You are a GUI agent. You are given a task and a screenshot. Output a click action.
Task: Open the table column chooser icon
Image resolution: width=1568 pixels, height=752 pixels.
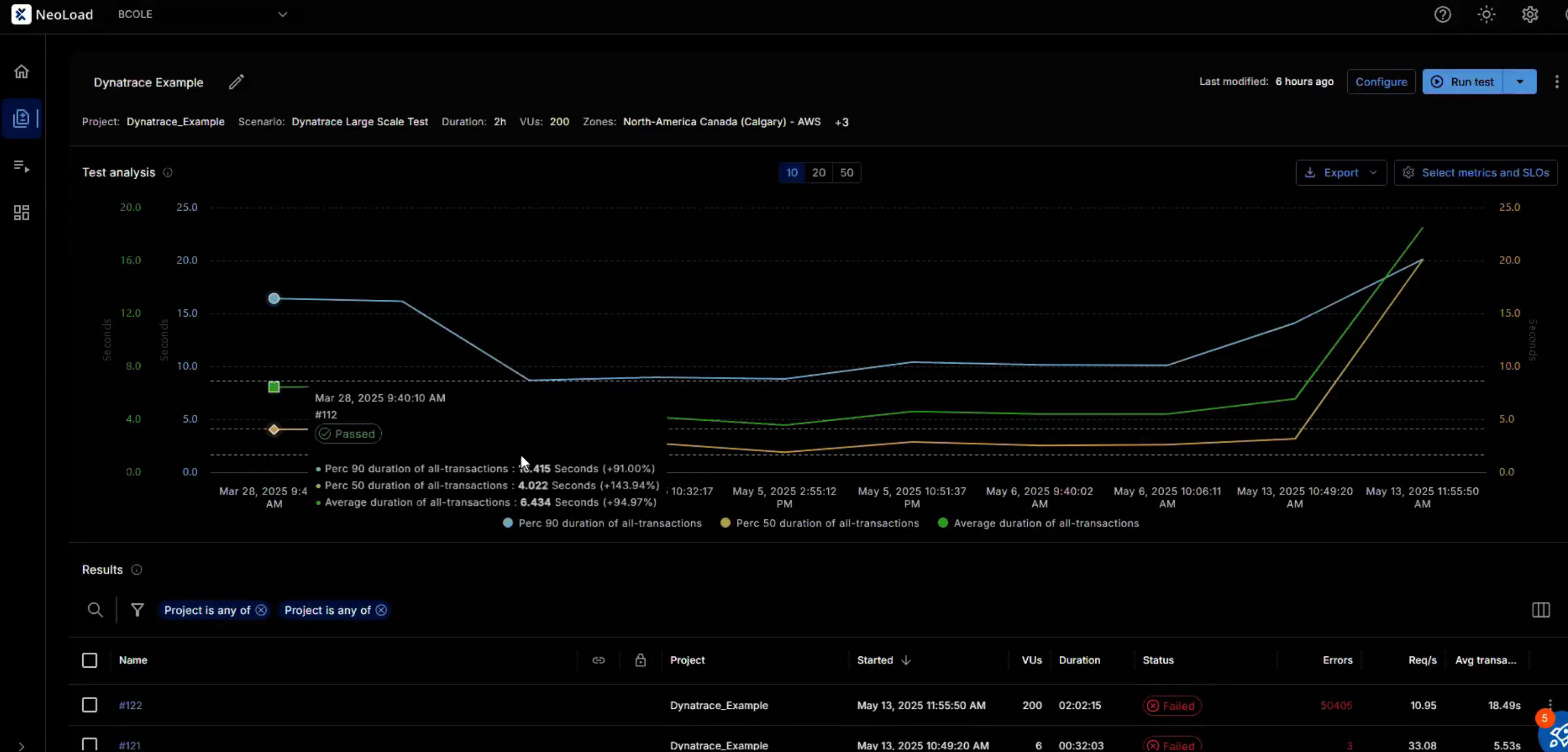click(x=1541, y=610)
